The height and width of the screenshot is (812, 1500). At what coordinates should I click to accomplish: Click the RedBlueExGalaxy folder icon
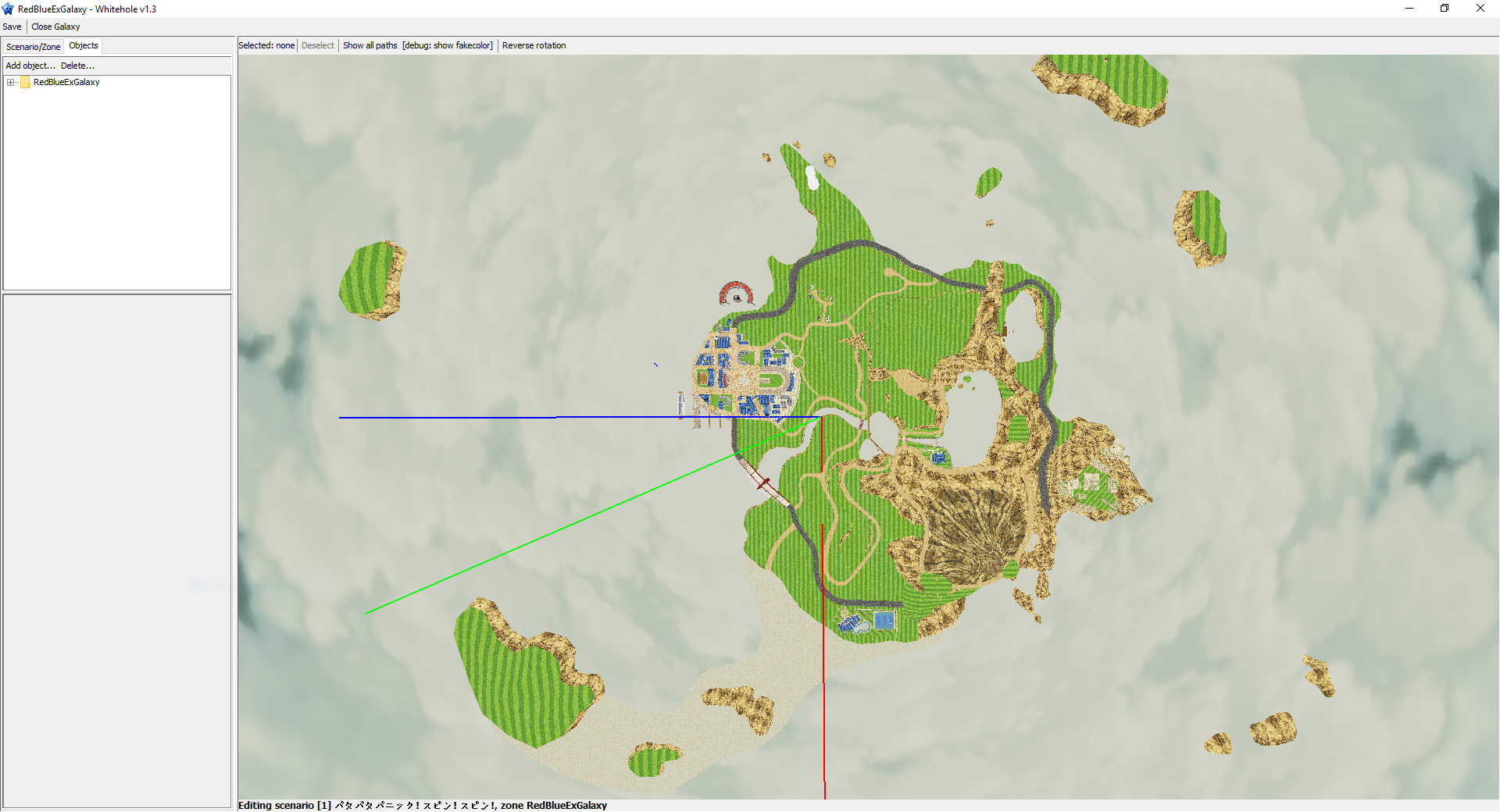coord(25,82)
